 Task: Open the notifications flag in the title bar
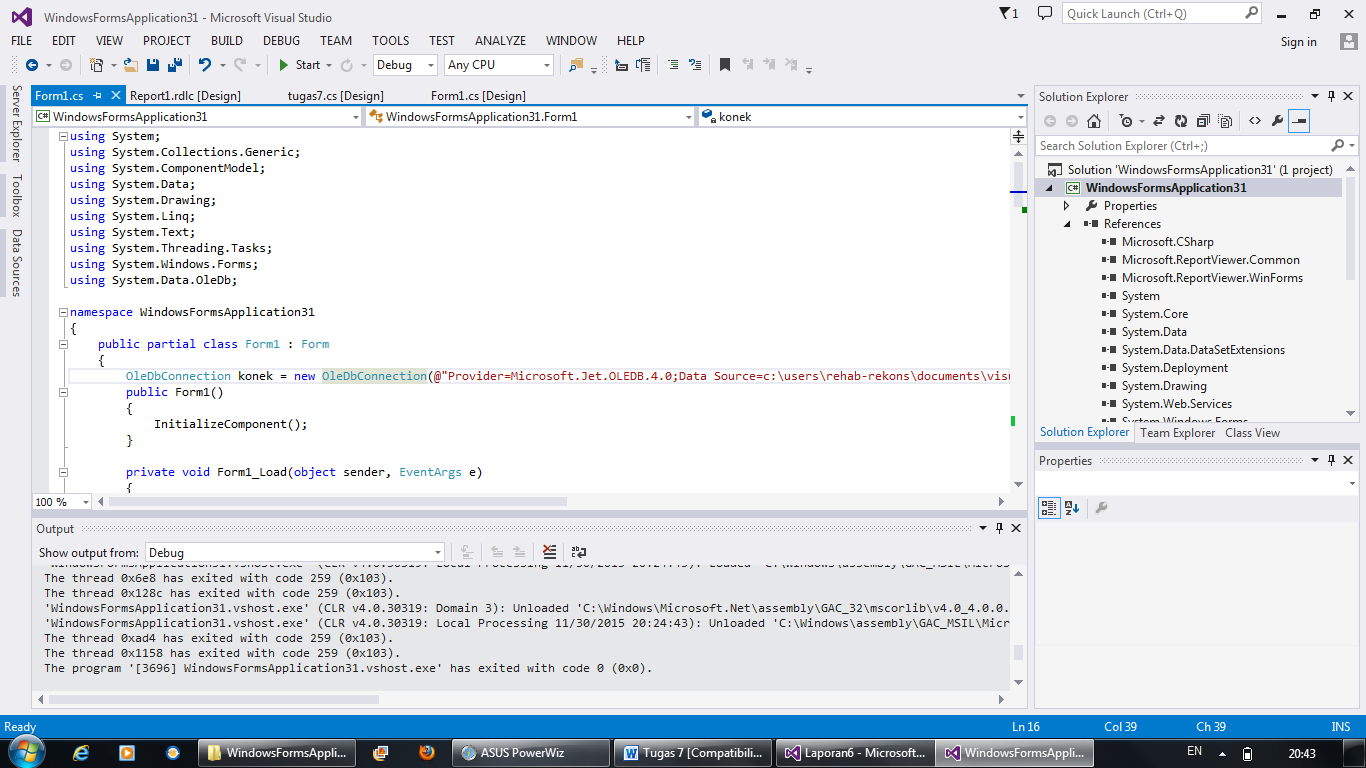(1008, 13)
